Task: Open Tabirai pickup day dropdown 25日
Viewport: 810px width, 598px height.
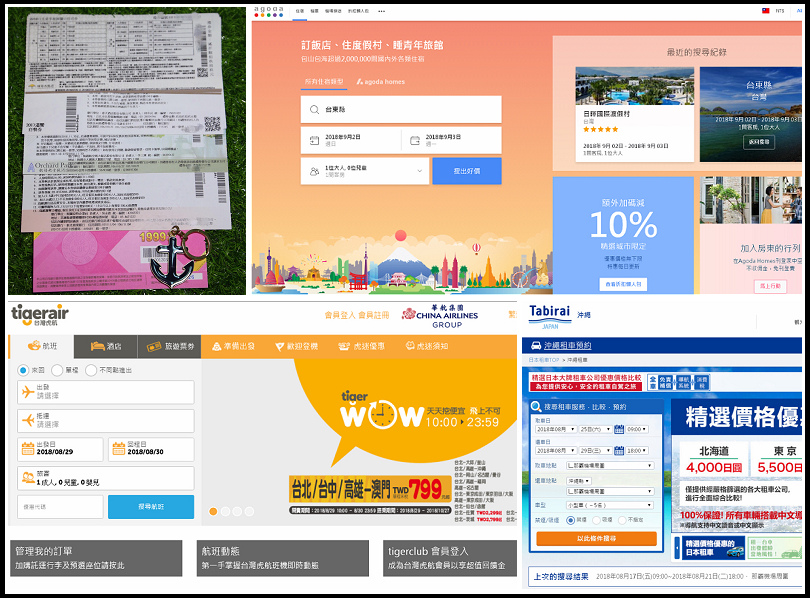Action: 595,429
